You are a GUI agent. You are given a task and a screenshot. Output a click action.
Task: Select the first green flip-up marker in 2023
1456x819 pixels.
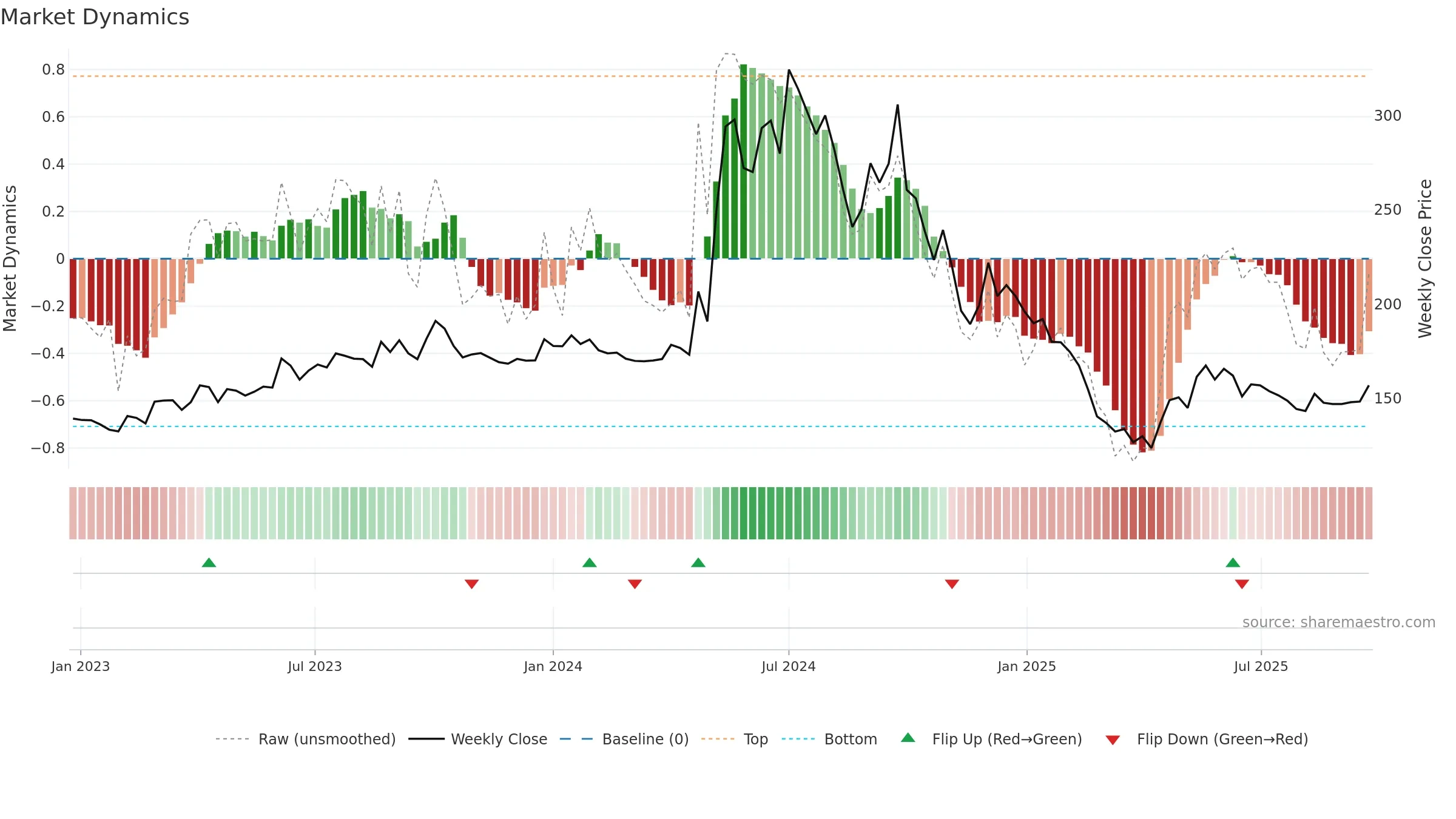(209, 562)
